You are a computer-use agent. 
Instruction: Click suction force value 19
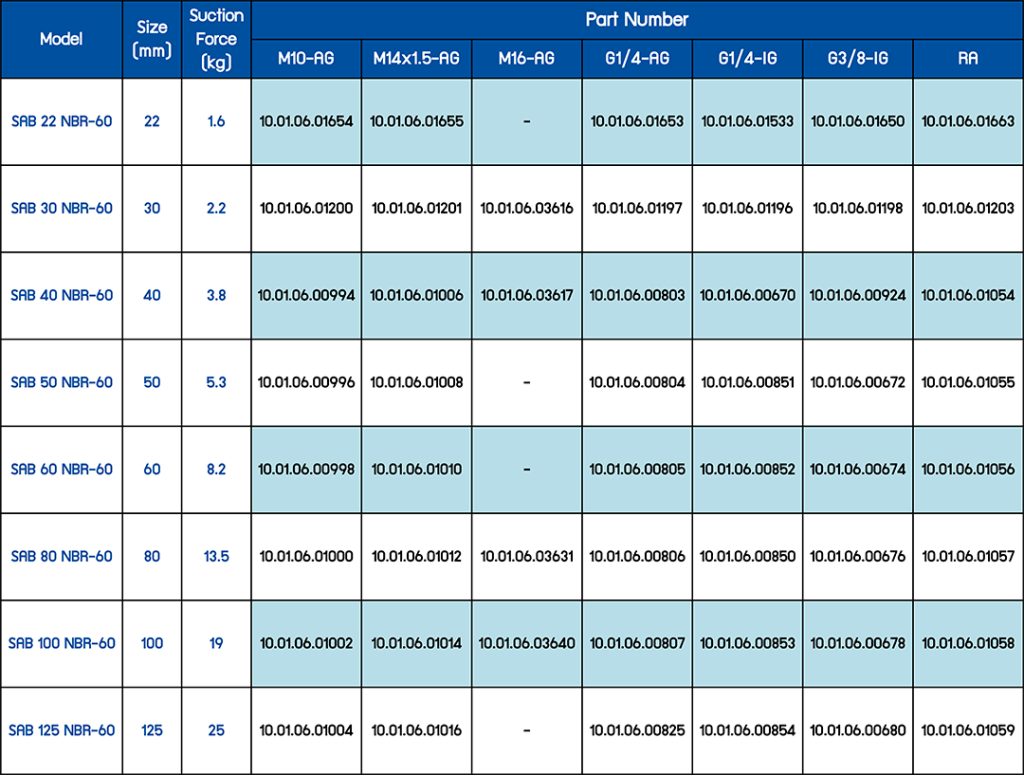click(x=216, y=643)
